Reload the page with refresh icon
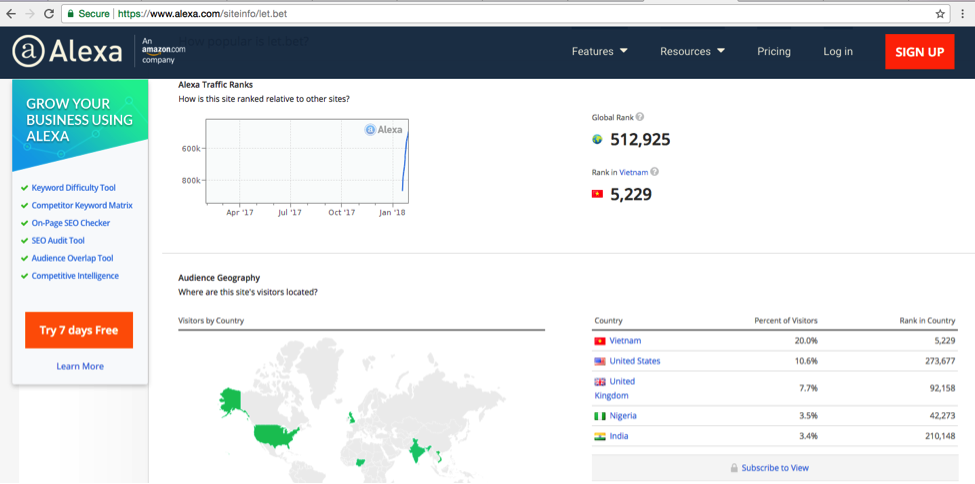This screenshot has width=975, height=484. tap(49, 13)
